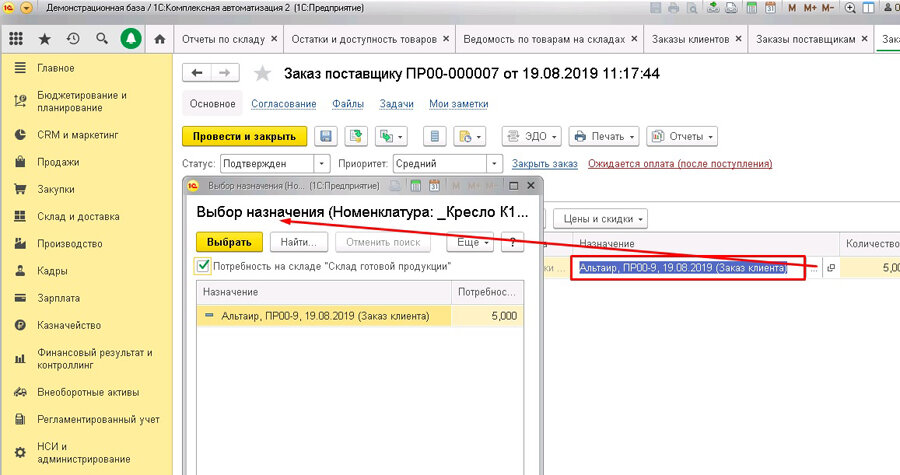
Task: Open Закупки section in sidebar
Action: (56, 189)
